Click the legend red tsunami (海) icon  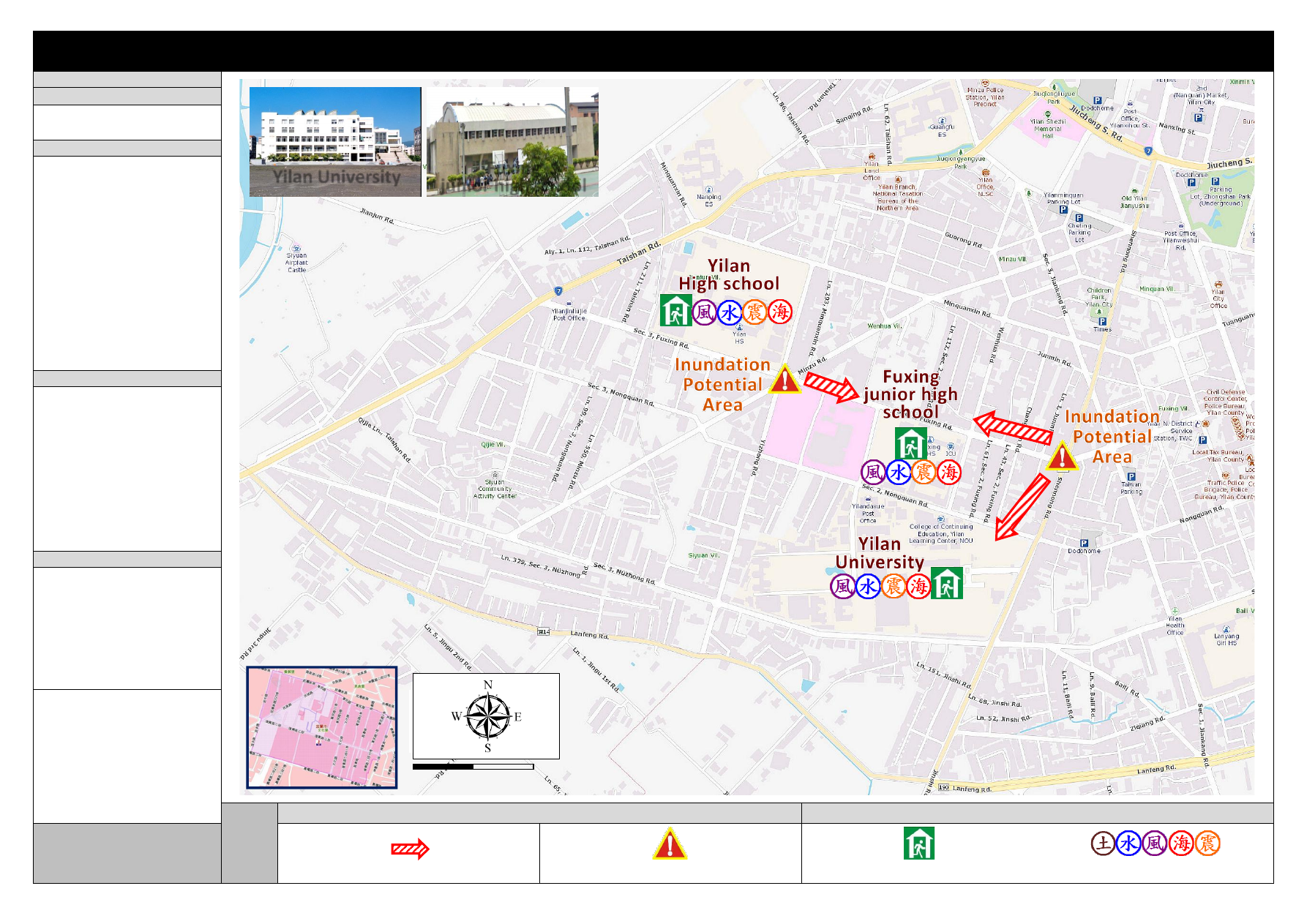(x=1181, y=844)
